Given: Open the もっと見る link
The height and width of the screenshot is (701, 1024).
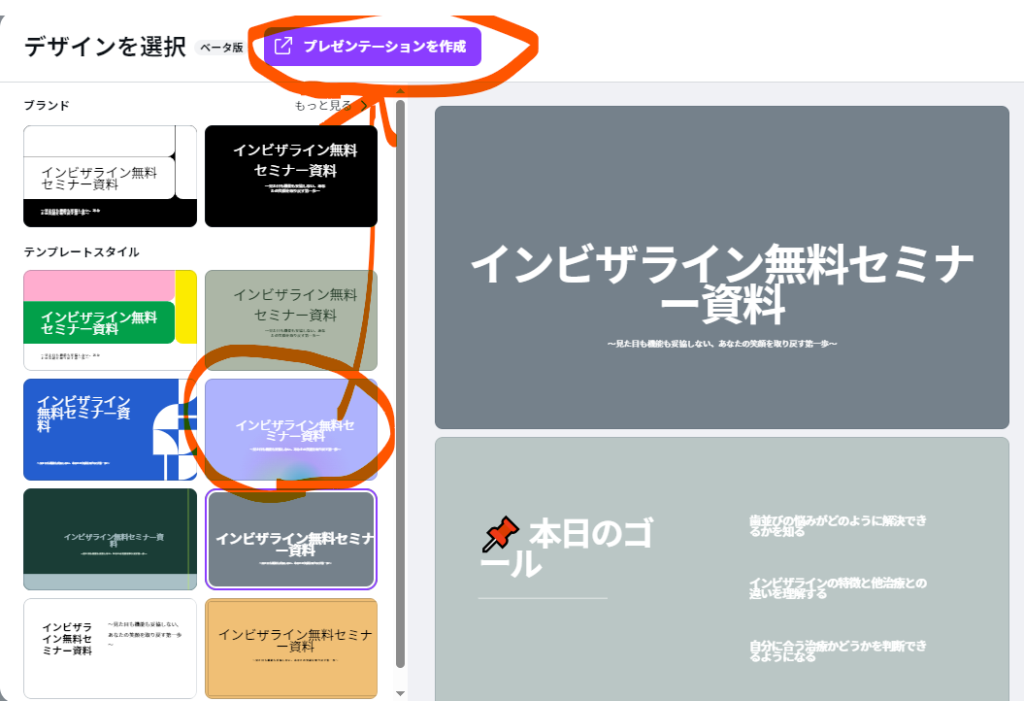Looking at the screenshot, I should coord(330,105).
